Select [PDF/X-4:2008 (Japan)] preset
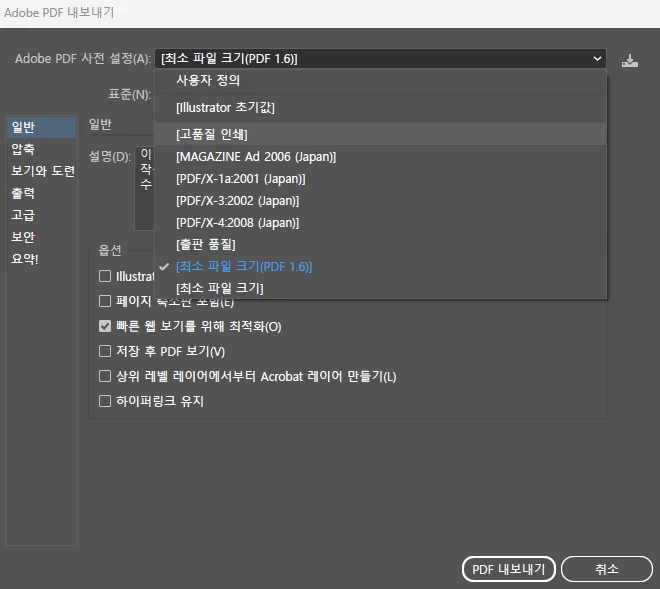 [x=381, y=222]
